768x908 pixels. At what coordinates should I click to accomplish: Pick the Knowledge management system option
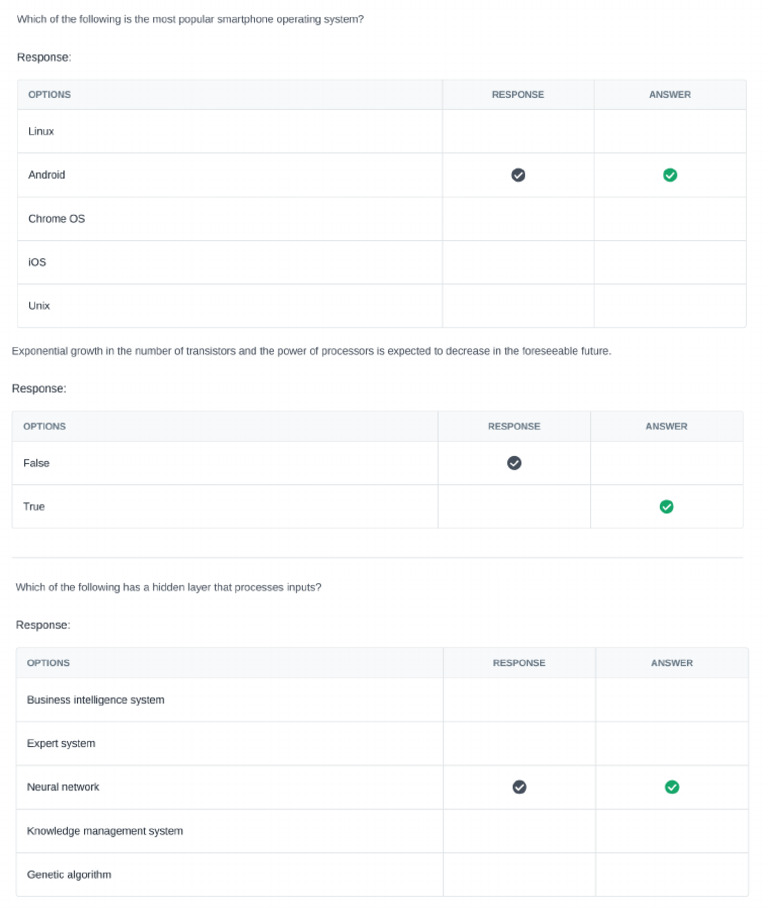point(105,831)
